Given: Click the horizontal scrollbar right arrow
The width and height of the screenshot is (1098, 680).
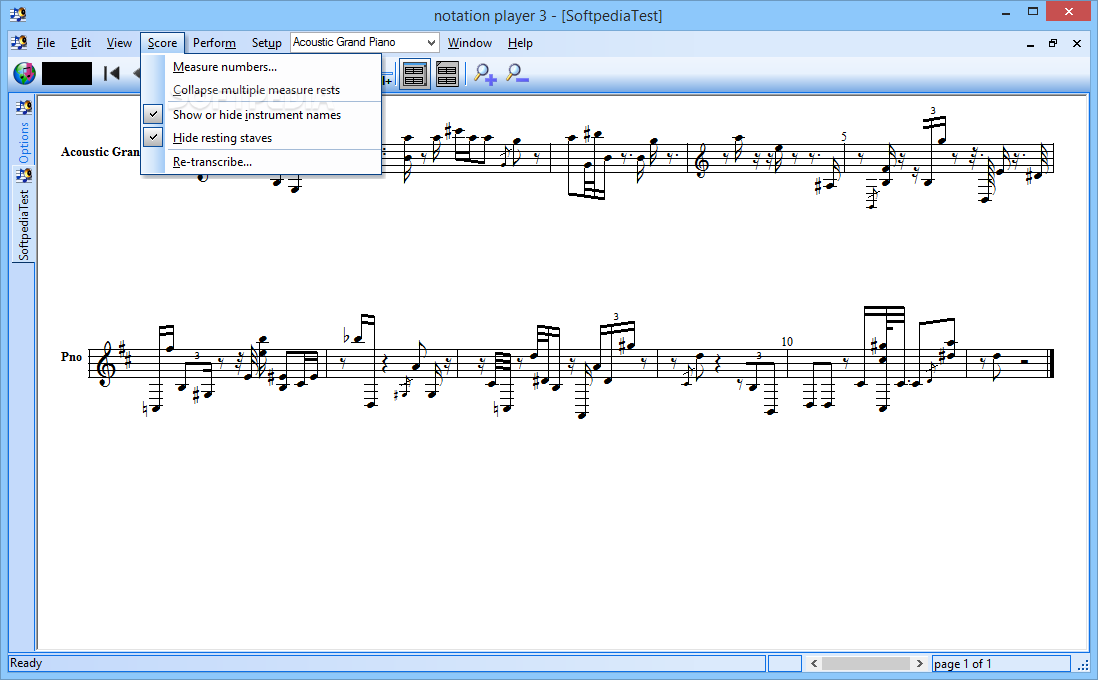Looking at the screenshot, I should coord(919,663).
